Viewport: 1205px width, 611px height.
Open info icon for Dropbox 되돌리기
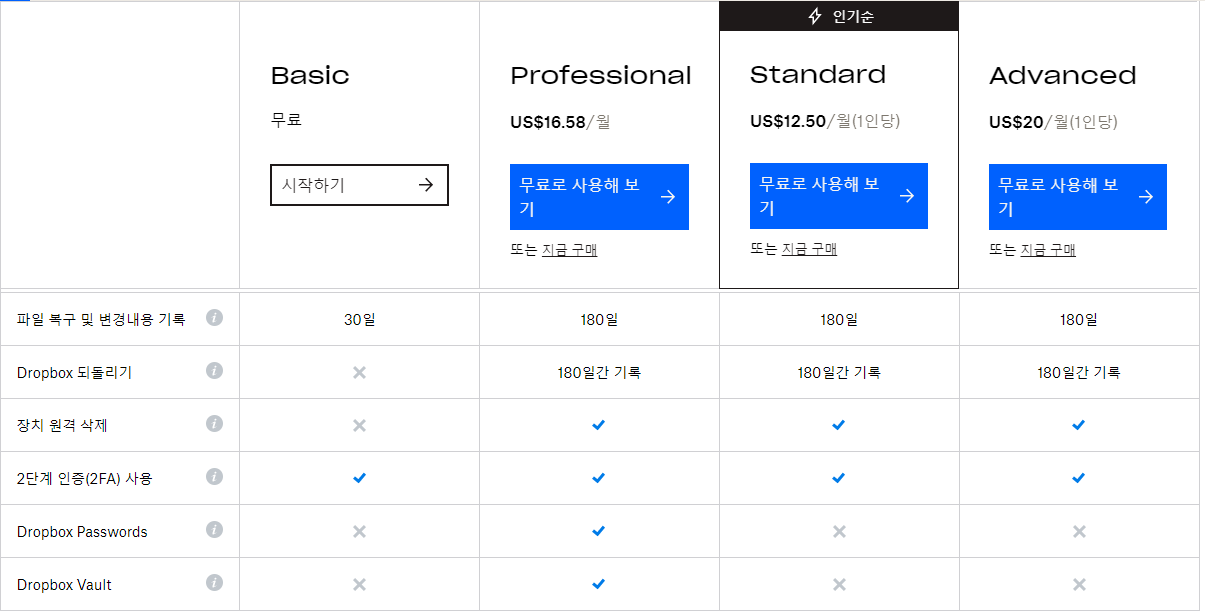pos(214,371)
